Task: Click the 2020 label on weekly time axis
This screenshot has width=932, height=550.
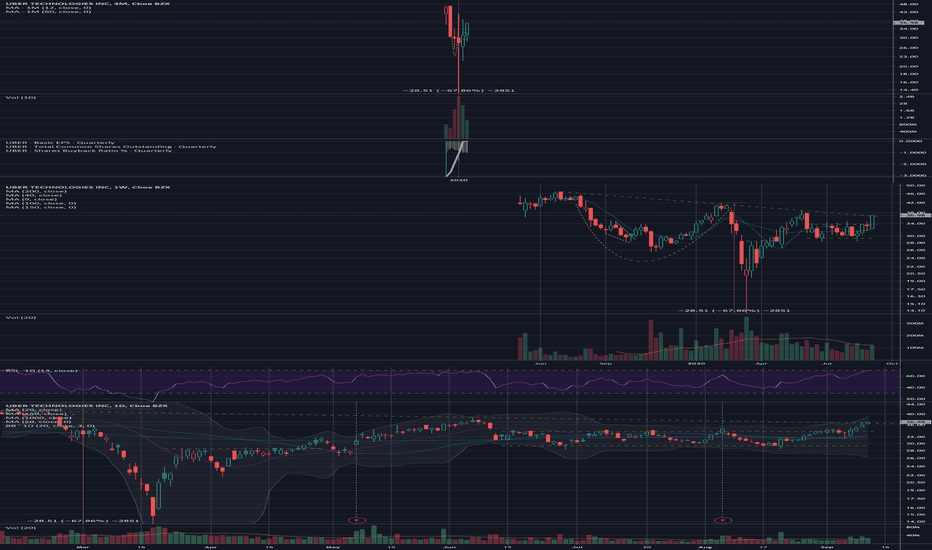Action: point(696,363)
